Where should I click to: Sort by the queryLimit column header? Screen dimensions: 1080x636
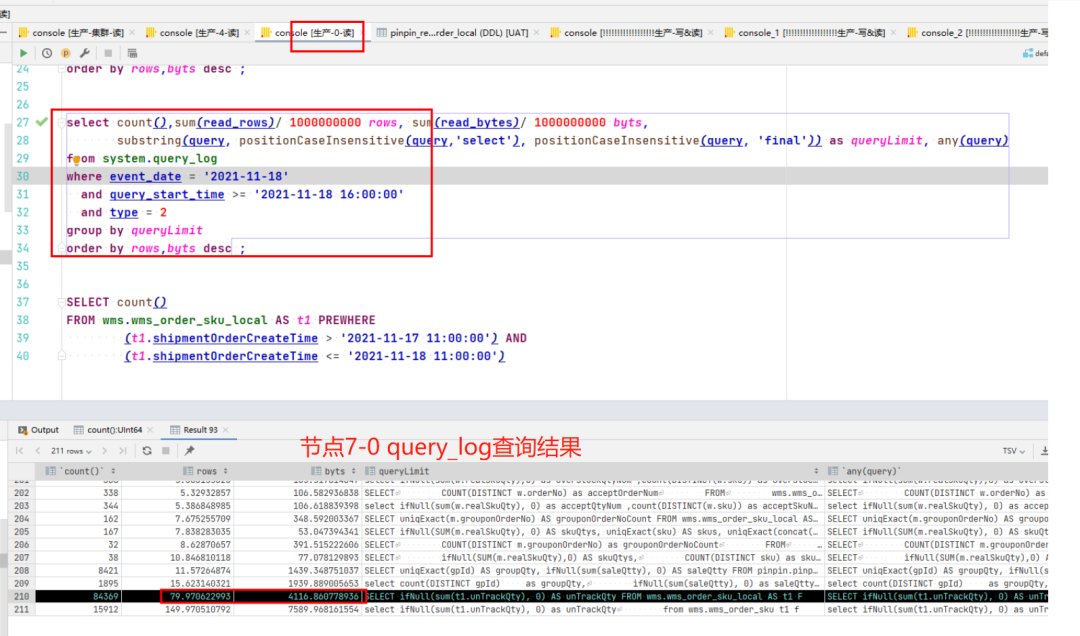tap(592, 471)
